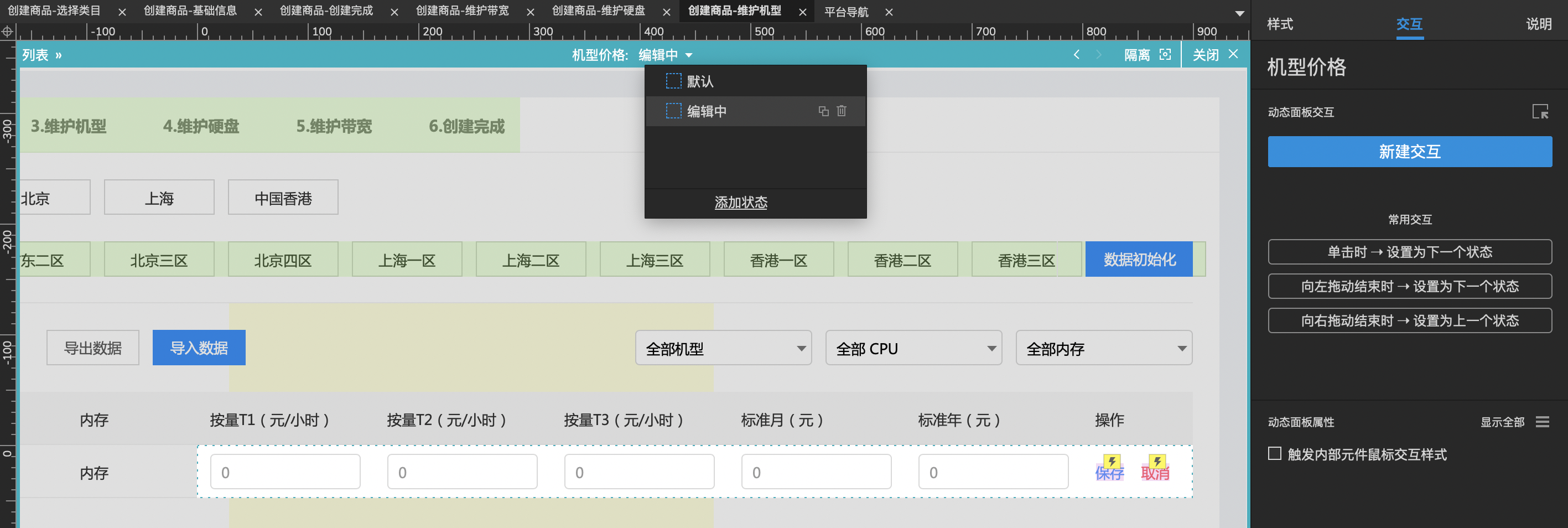Viewport: 1568px width, 528px height.
Task: Click the 标准月 price input field
Action: 816,472
